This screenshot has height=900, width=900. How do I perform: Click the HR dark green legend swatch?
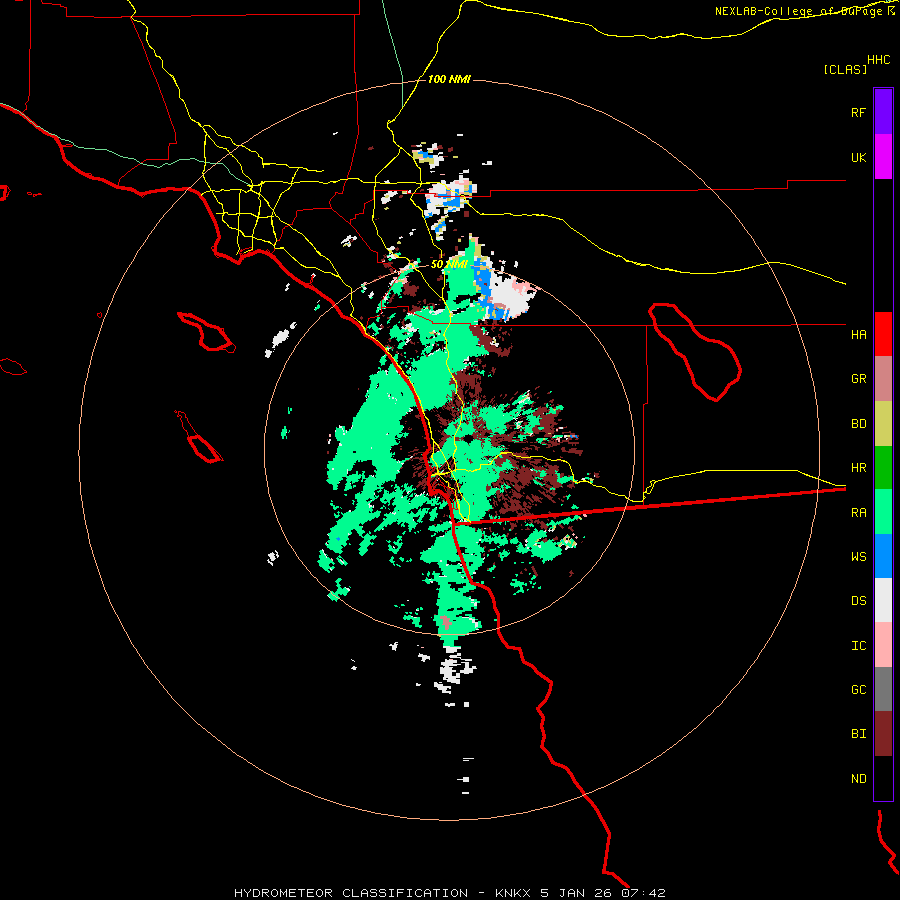coord(883,468)
